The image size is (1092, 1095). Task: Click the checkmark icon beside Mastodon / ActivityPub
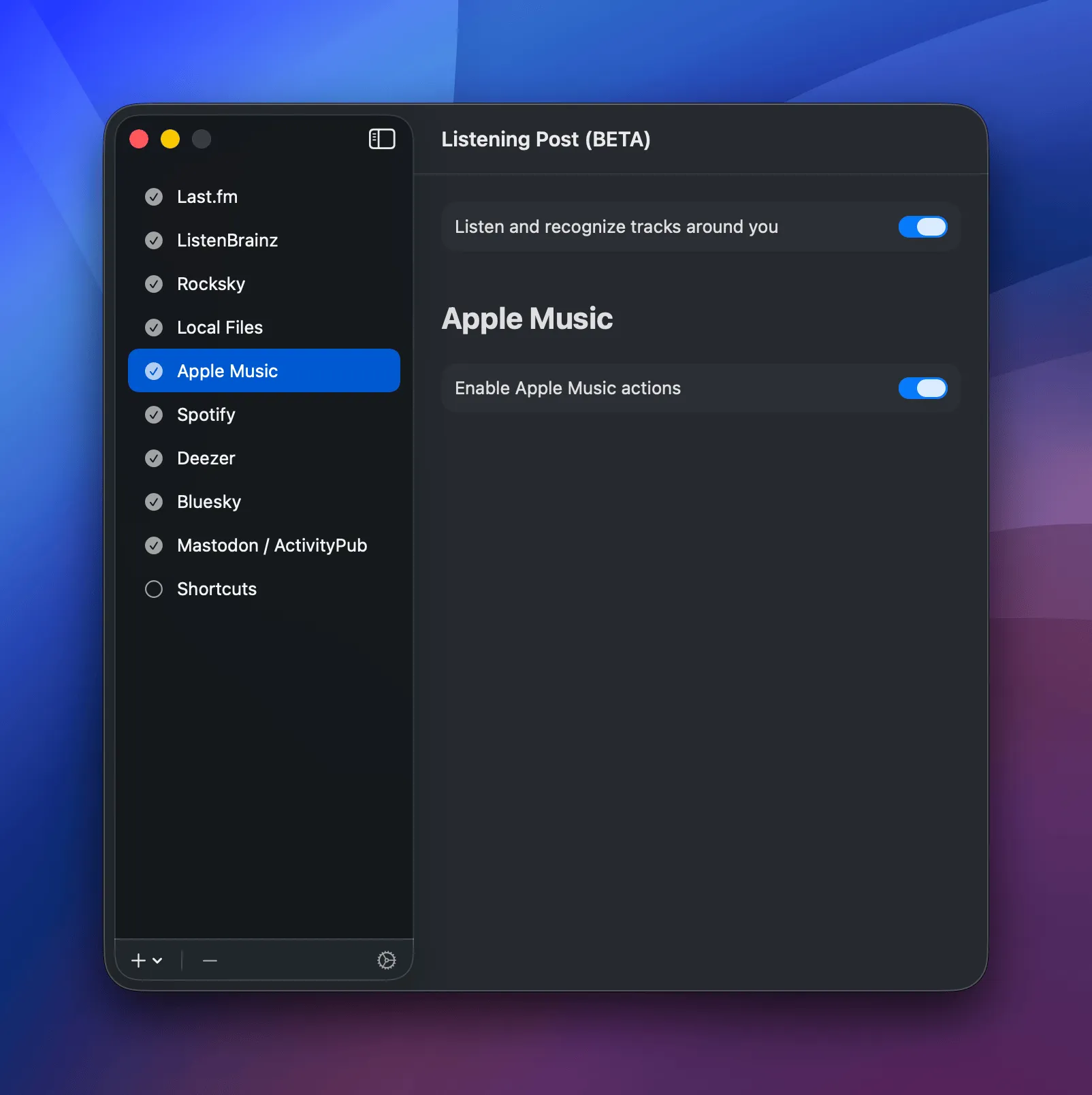(x=154, y=545)
